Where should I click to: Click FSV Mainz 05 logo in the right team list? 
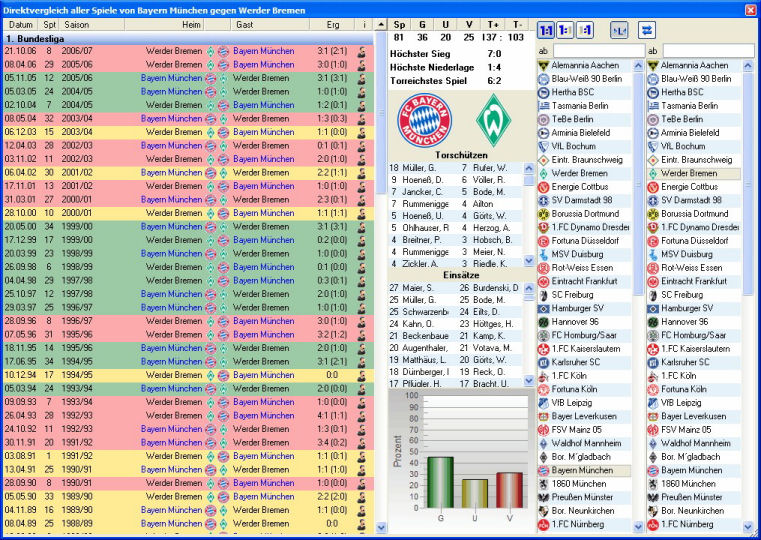point(653,430)
